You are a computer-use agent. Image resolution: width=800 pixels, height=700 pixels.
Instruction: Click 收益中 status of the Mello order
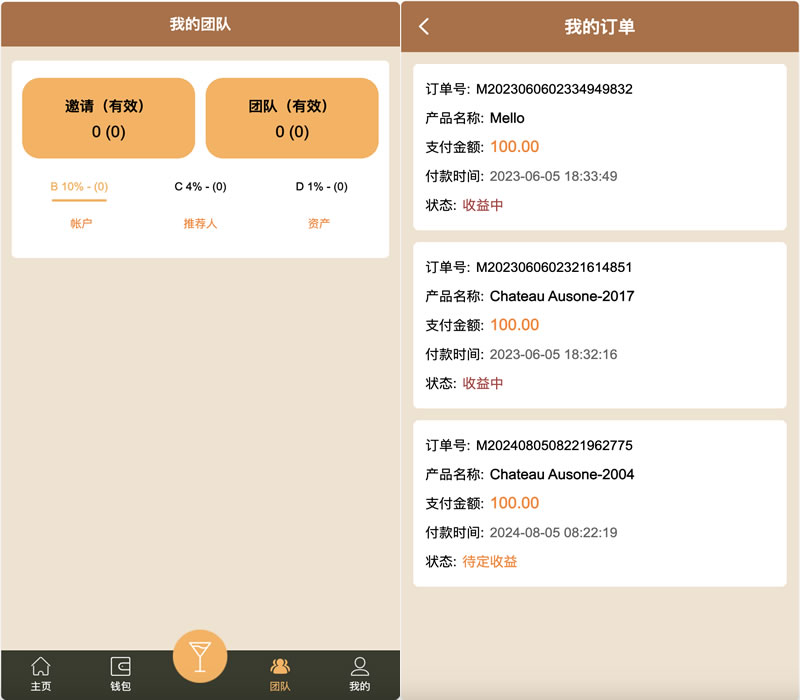coord(483,205)
